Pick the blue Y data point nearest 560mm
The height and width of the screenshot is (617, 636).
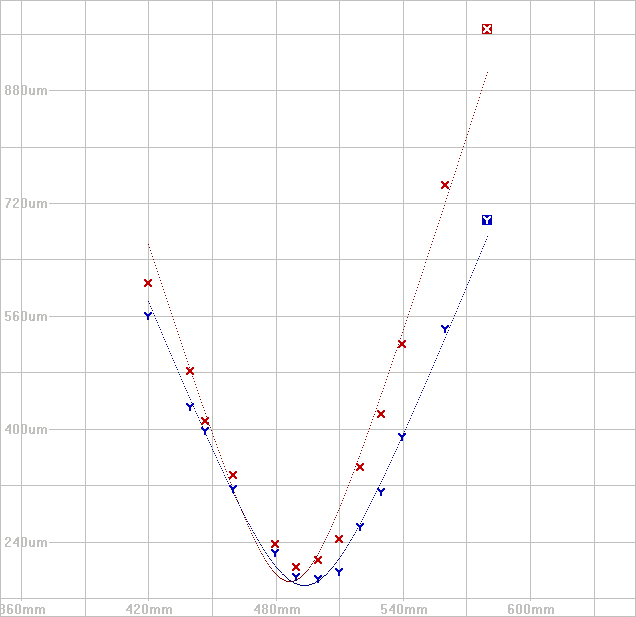445,329
